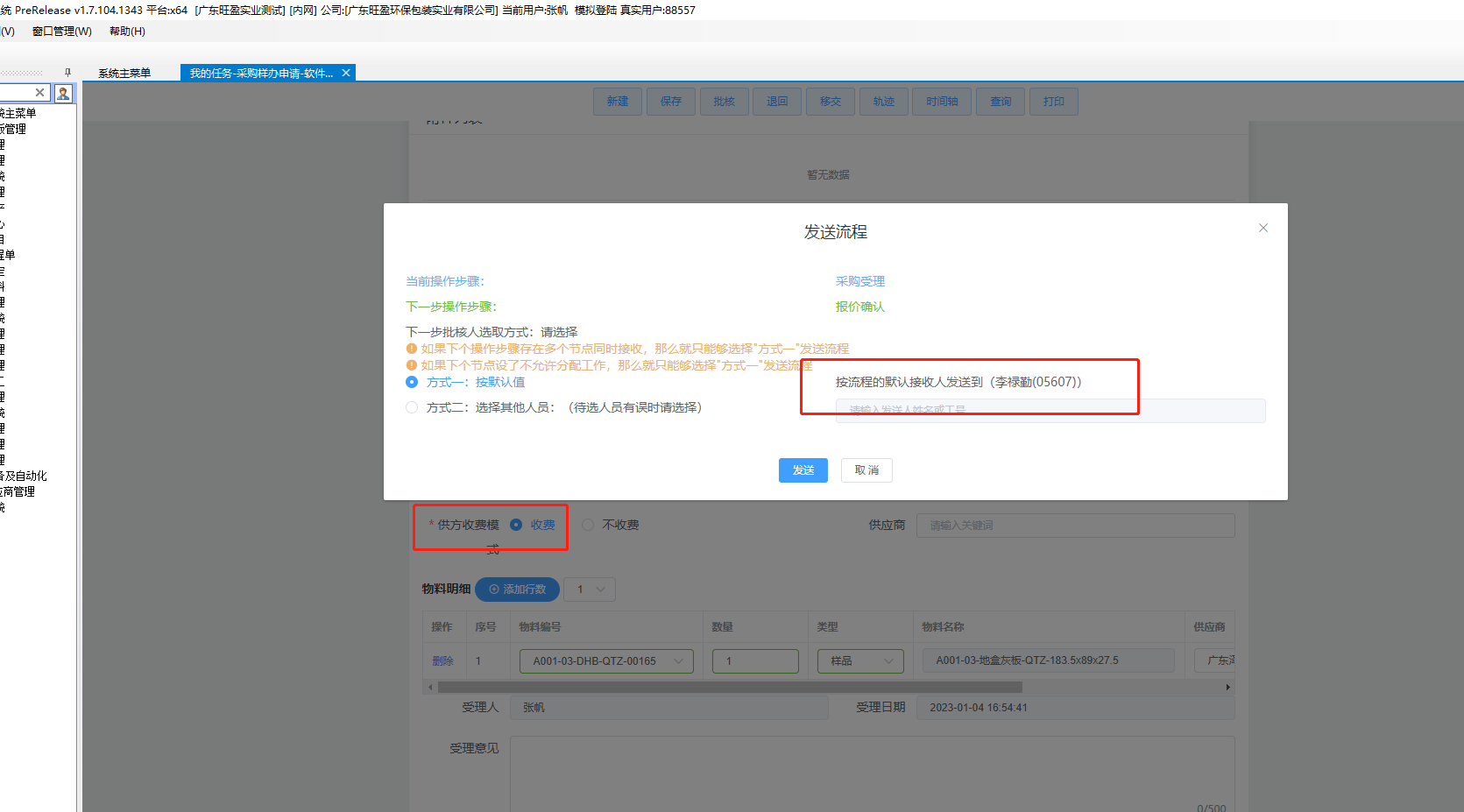This screenshot has height=812, width=1464.
Task: Open the 窗口管理(W) menu
Action: point(61,31)
